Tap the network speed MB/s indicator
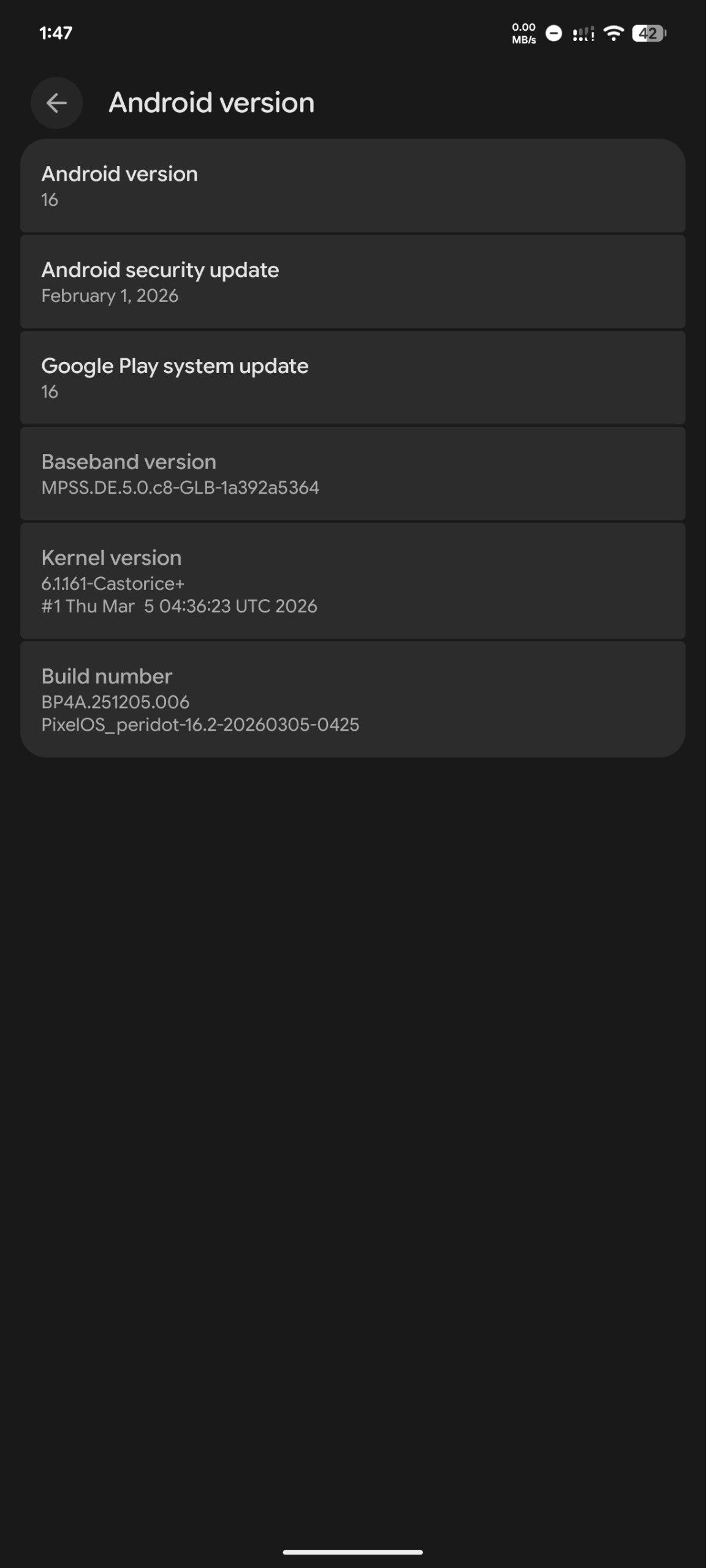The image size is (706, 1568). pos(524,33)
